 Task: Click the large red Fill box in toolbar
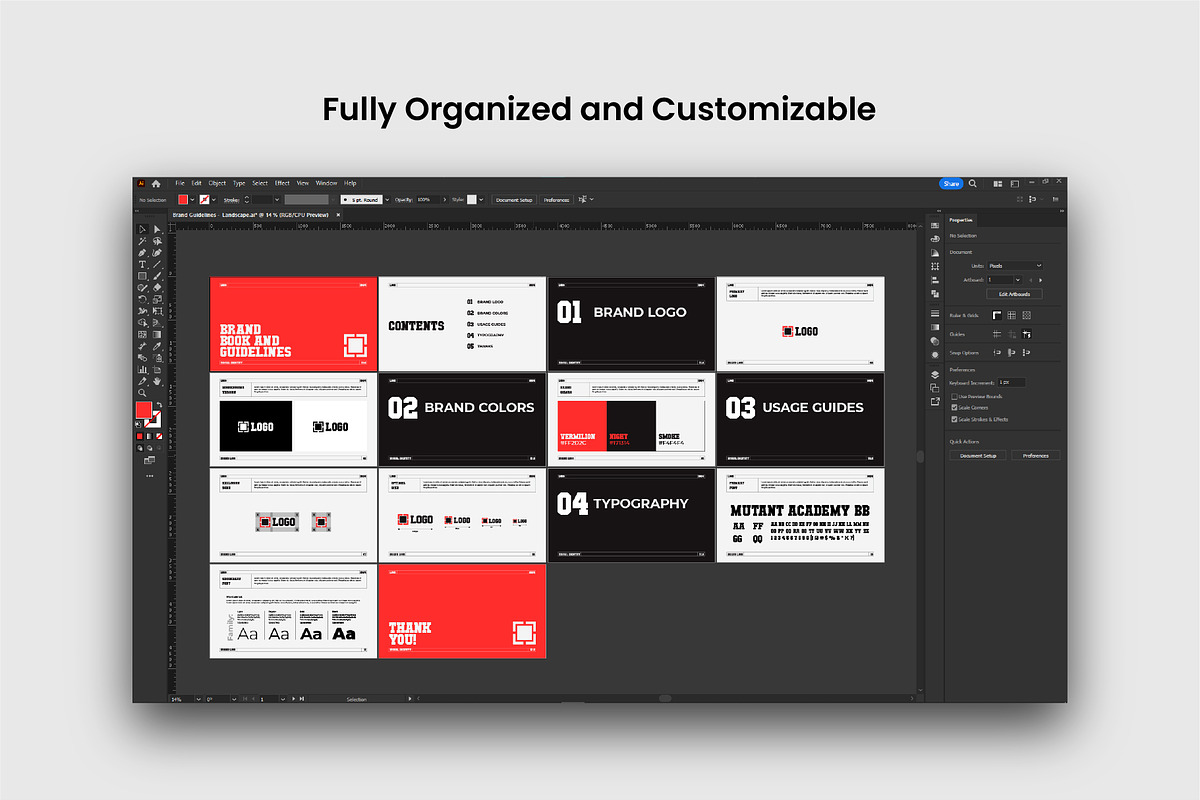(144, 410)
